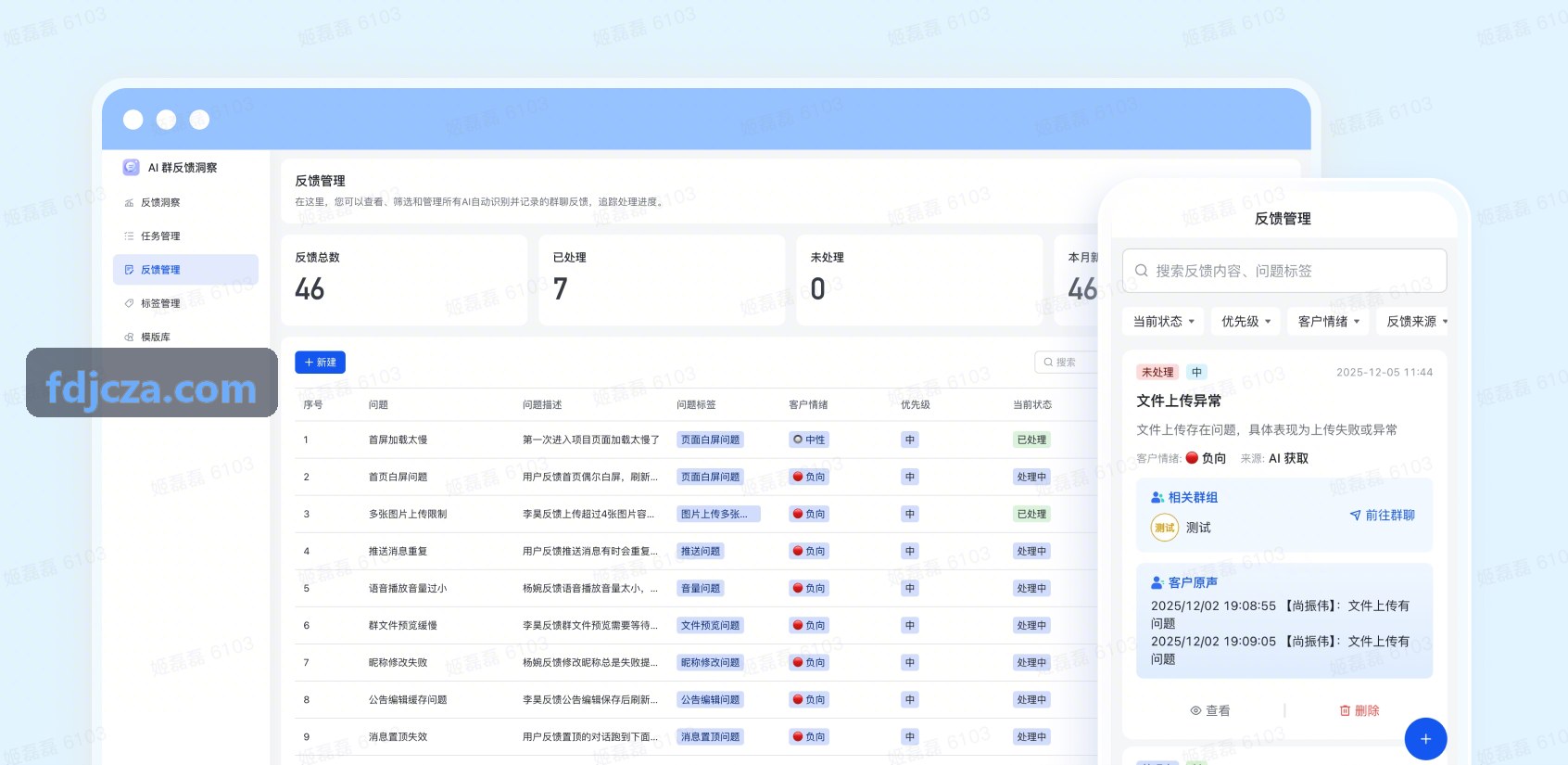Click the 测试 group avatar
This screenshot has height=765, width=1568.
[1165, 528]
